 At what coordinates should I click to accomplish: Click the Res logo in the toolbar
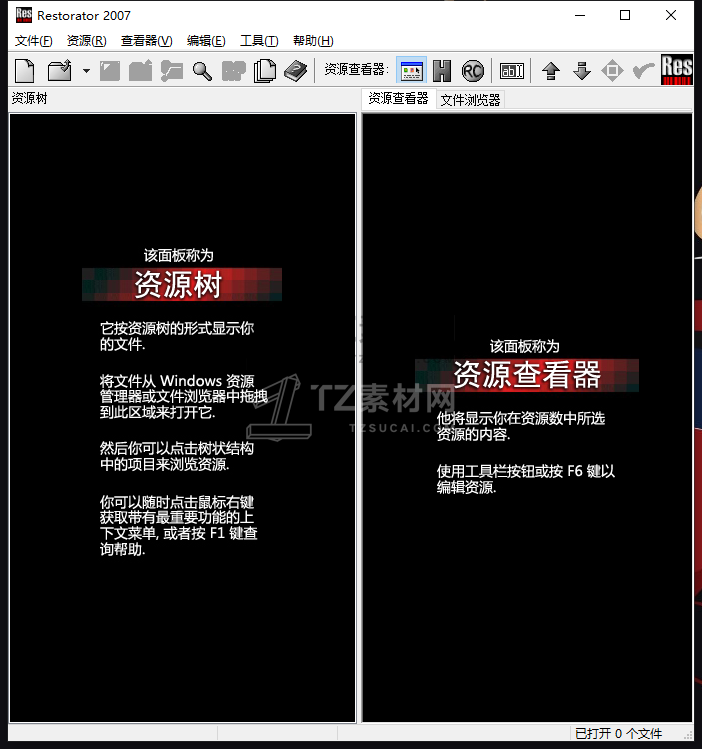[677, 70]
